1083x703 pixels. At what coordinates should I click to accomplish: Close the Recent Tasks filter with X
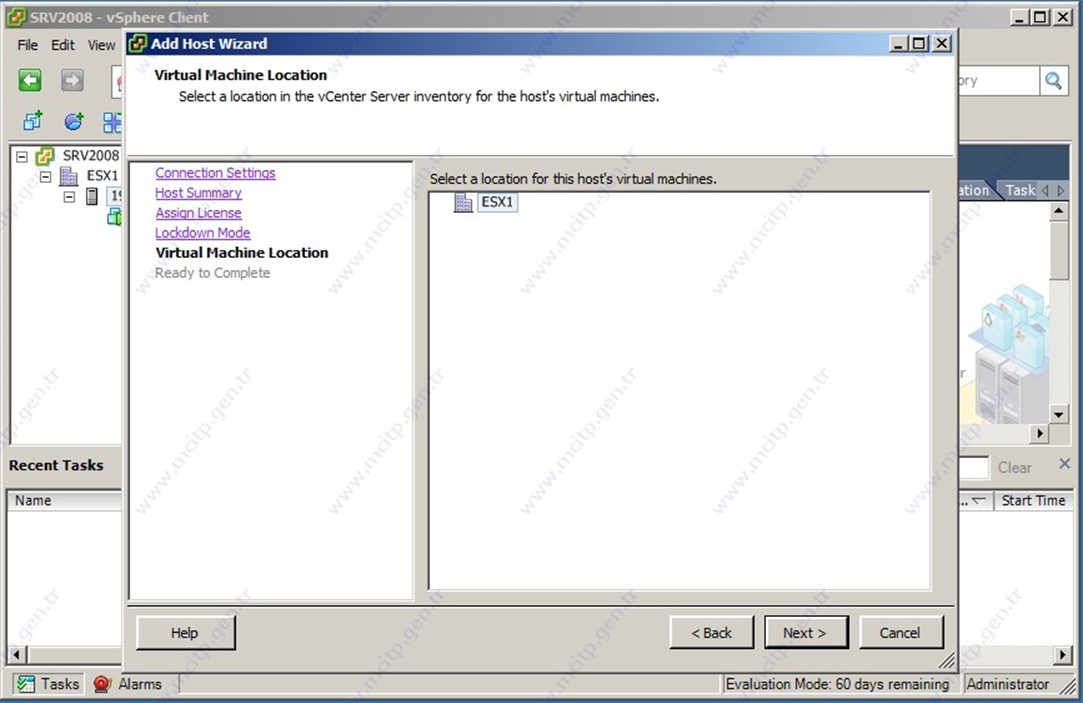(x=1064, y=464)
